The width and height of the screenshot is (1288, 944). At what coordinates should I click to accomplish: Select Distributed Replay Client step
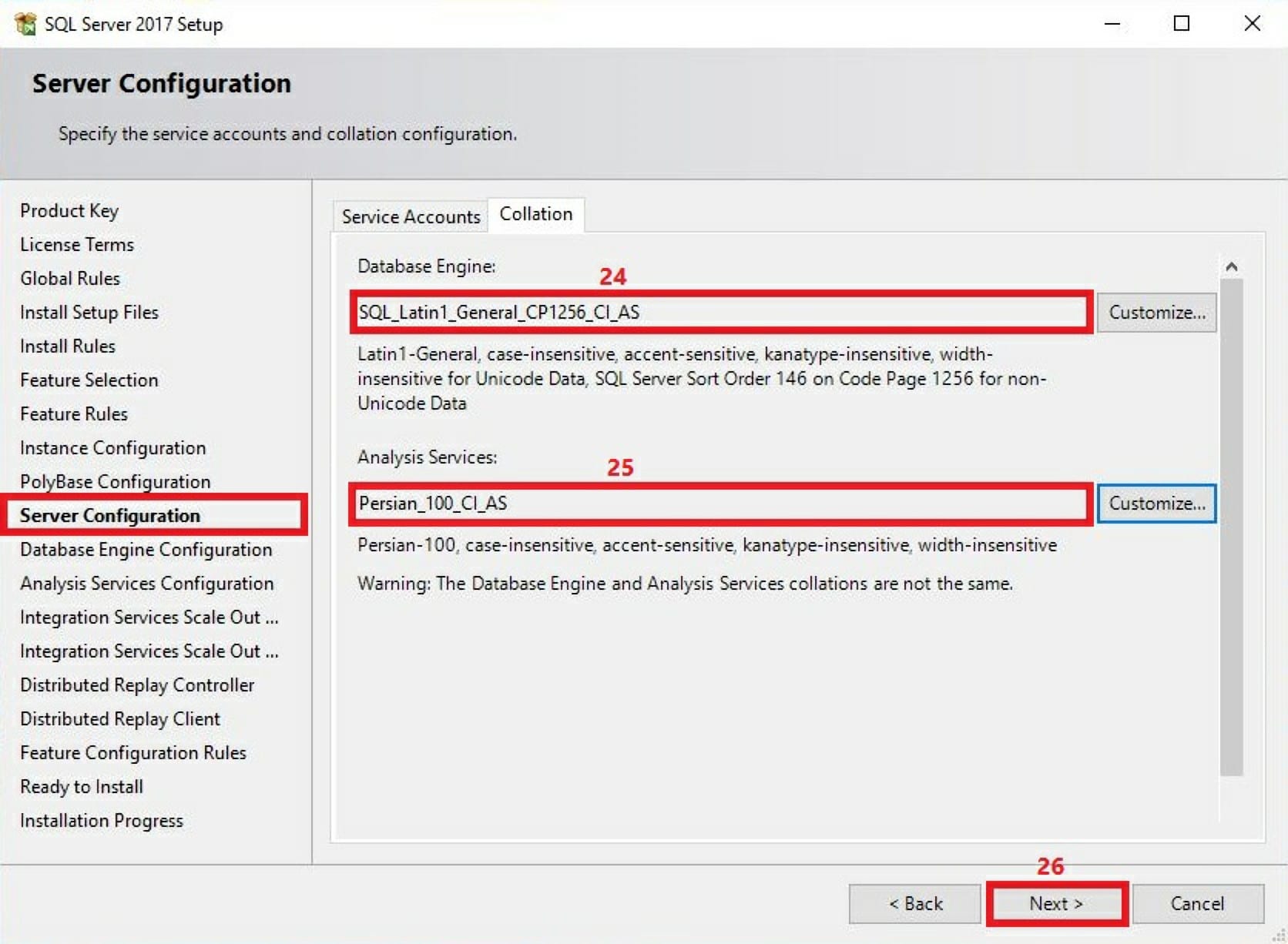(120, 718)
